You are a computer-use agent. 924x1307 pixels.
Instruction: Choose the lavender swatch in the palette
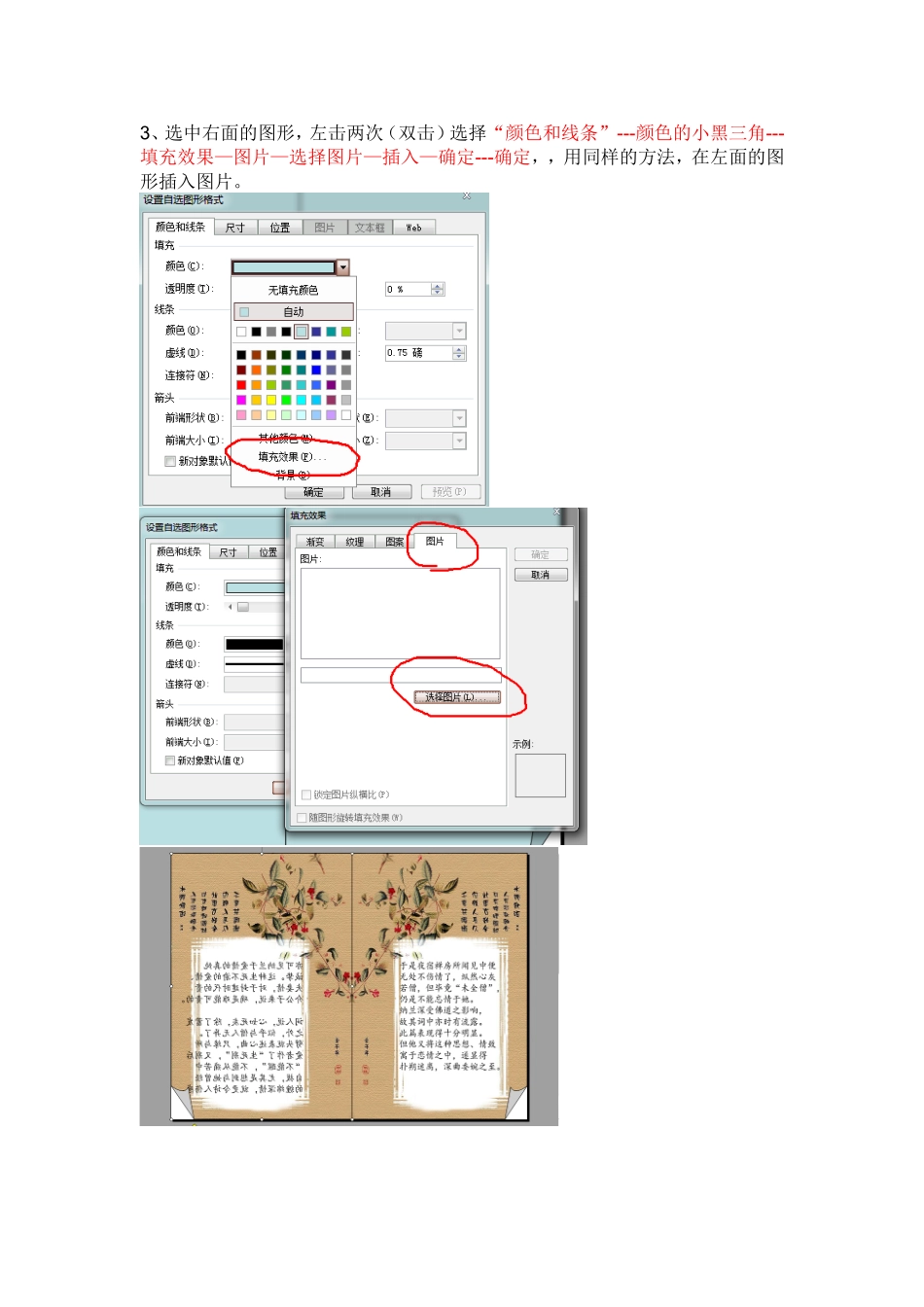pyautogui.click(x=332, y=415)
